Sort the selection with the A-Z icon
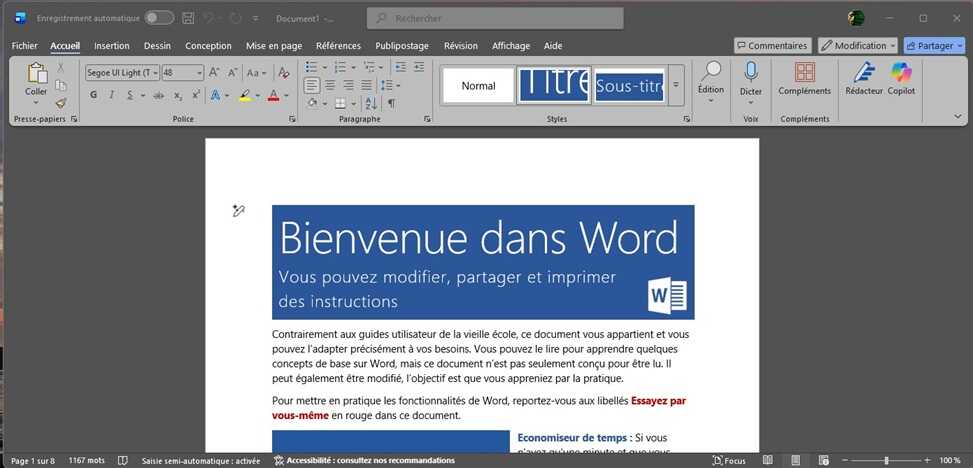 pyautogui.click(x=371, y=103)
